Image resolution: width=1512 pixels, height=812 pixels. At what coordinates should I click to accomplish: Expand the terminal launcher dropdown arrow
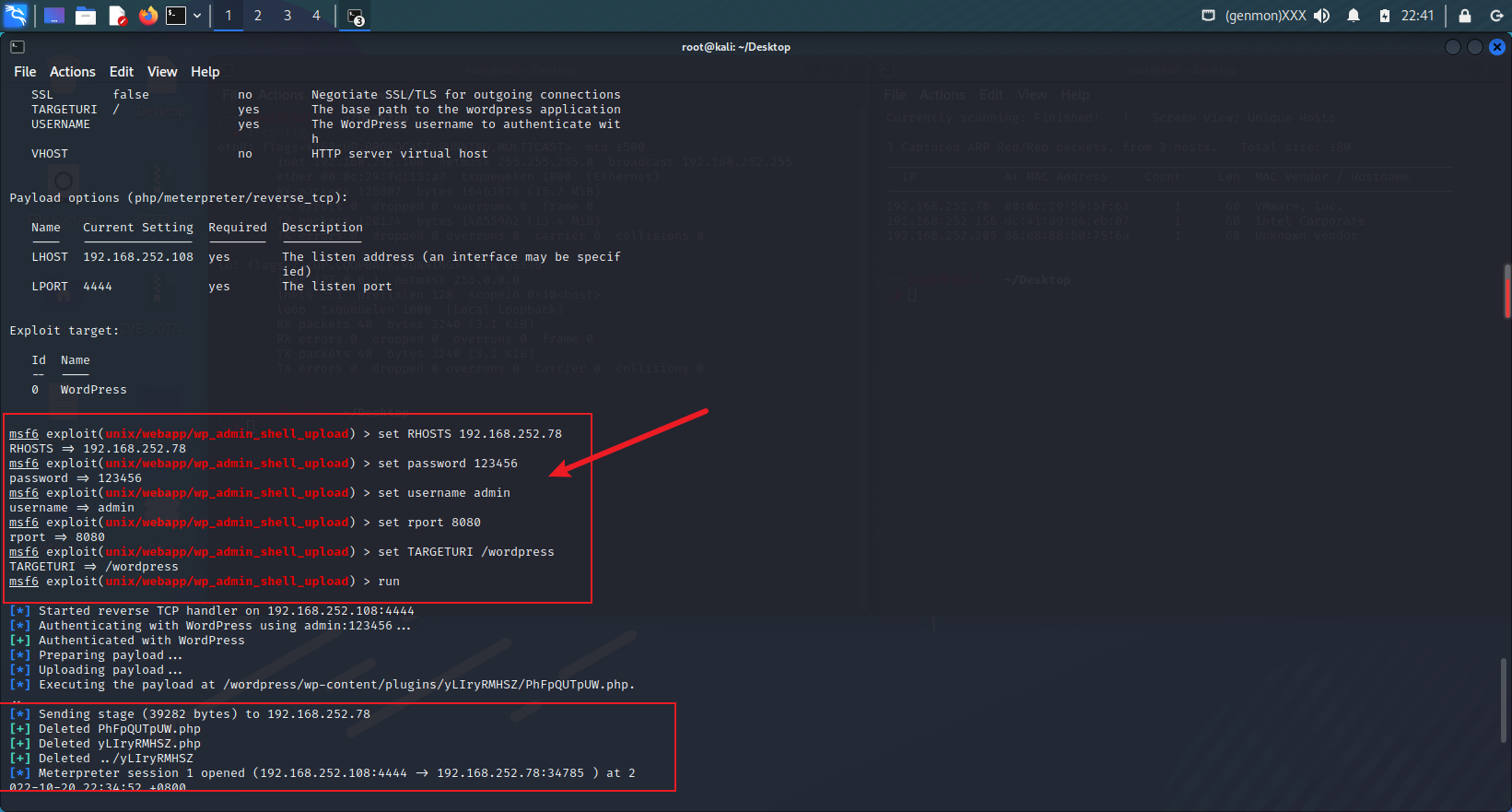coord(197,16)
